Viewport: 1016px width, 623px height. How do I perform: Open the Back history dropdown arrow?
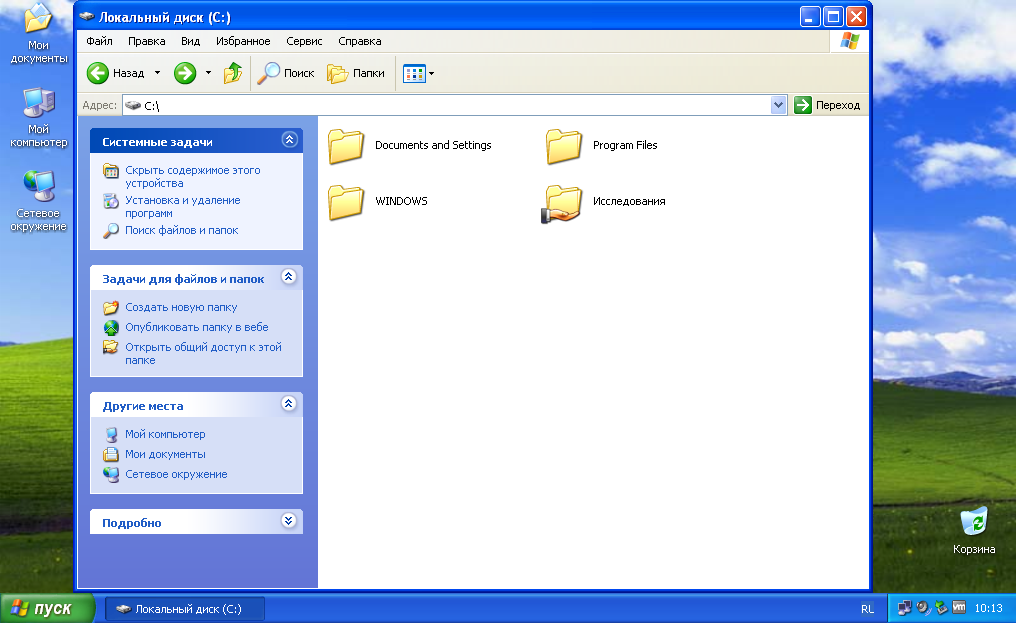(x=157, y=73)
